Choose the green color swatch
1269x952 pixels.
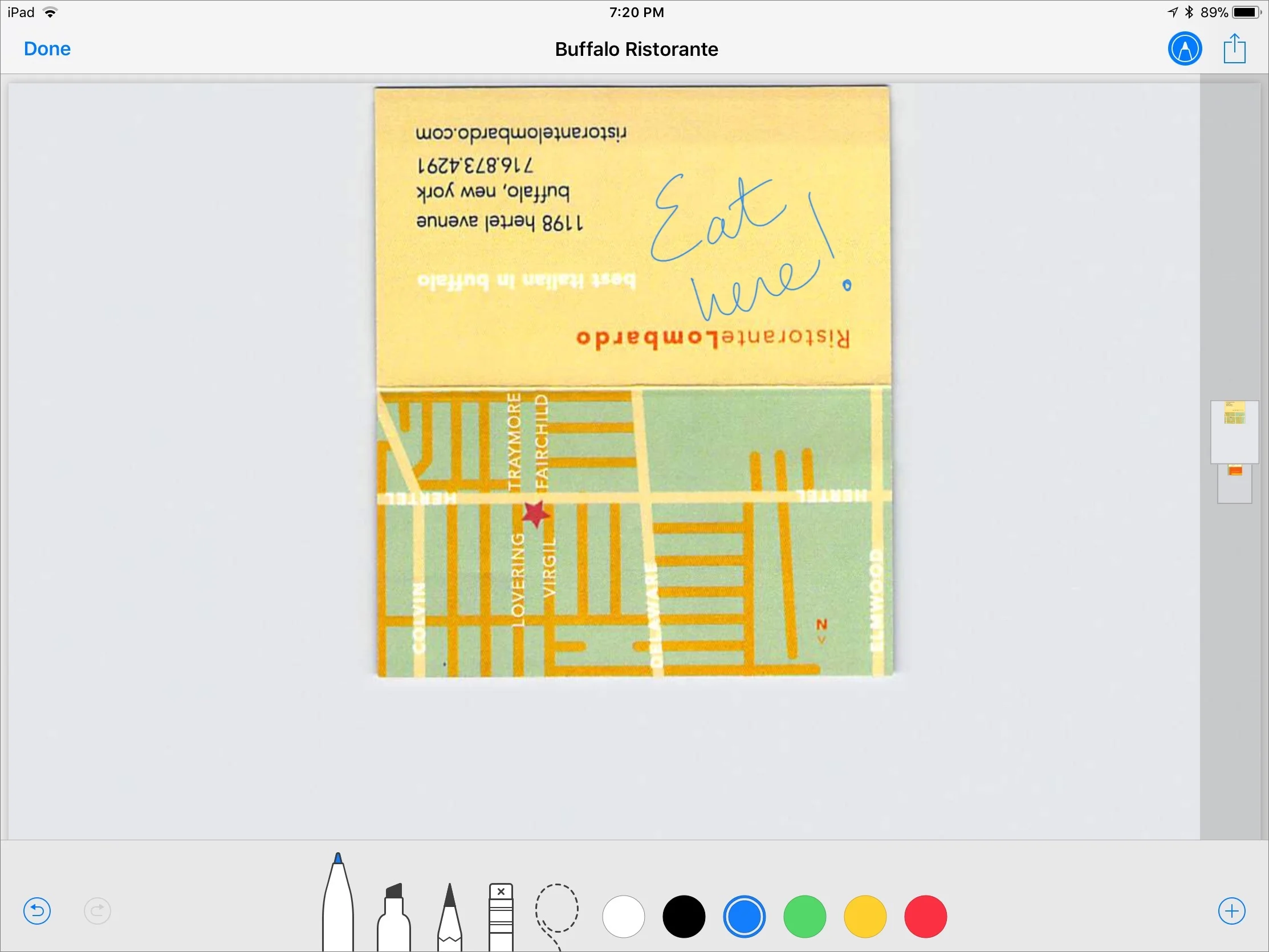pyautogui.click(x=805, y=917)
